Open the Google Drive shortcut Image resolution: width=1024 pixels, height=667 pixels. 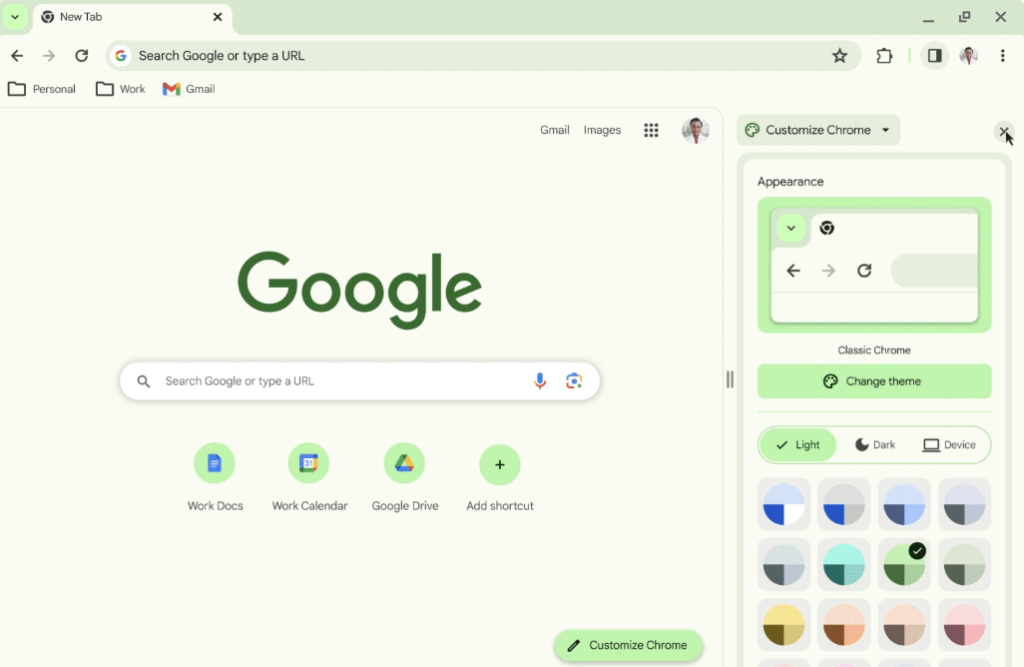(405, 478)
